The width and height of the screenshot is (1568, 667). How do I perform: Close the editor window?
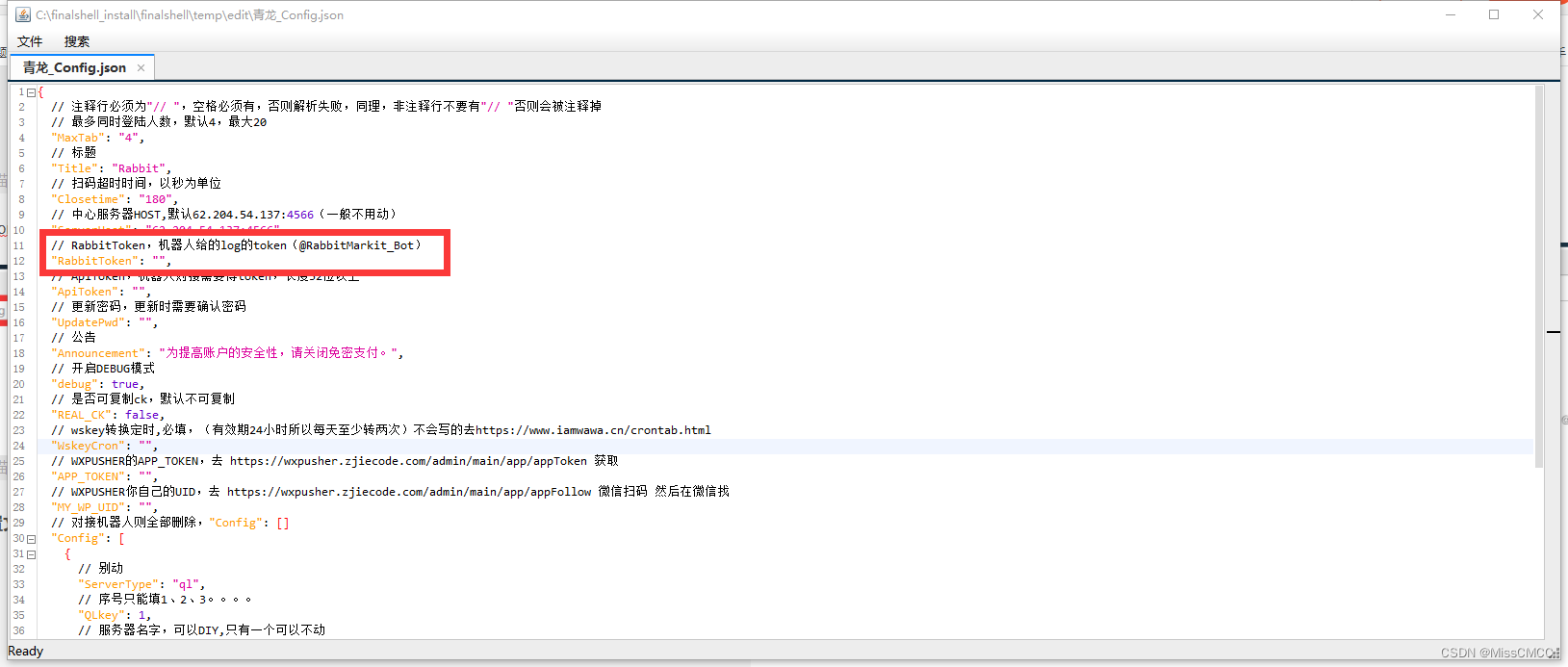1538,14
